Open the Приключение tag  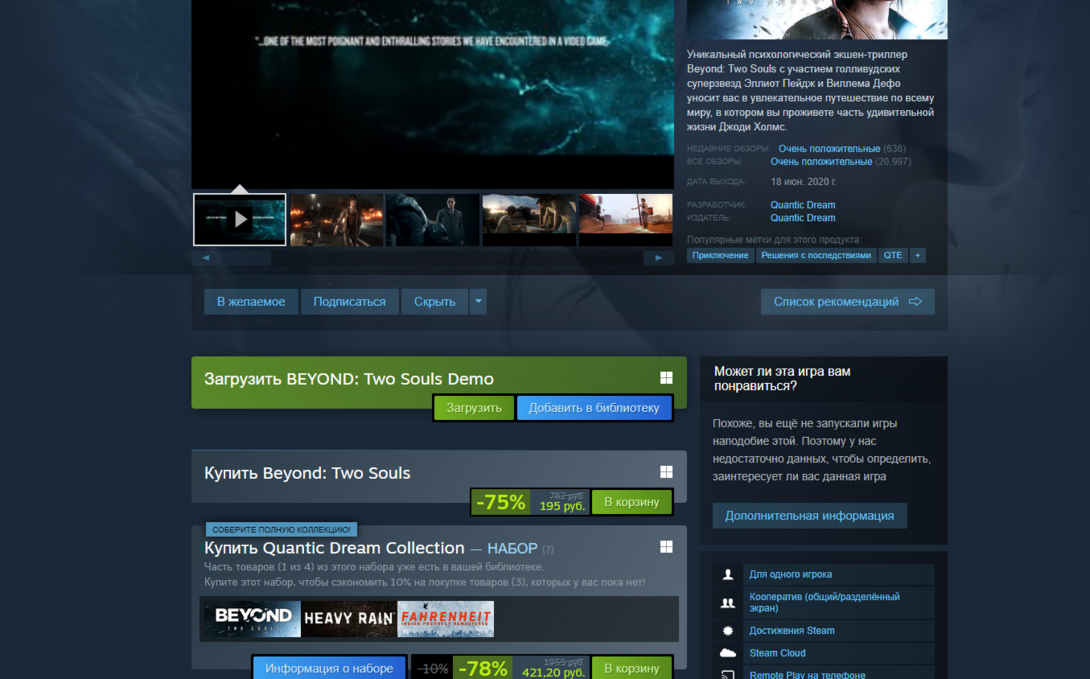720,256
